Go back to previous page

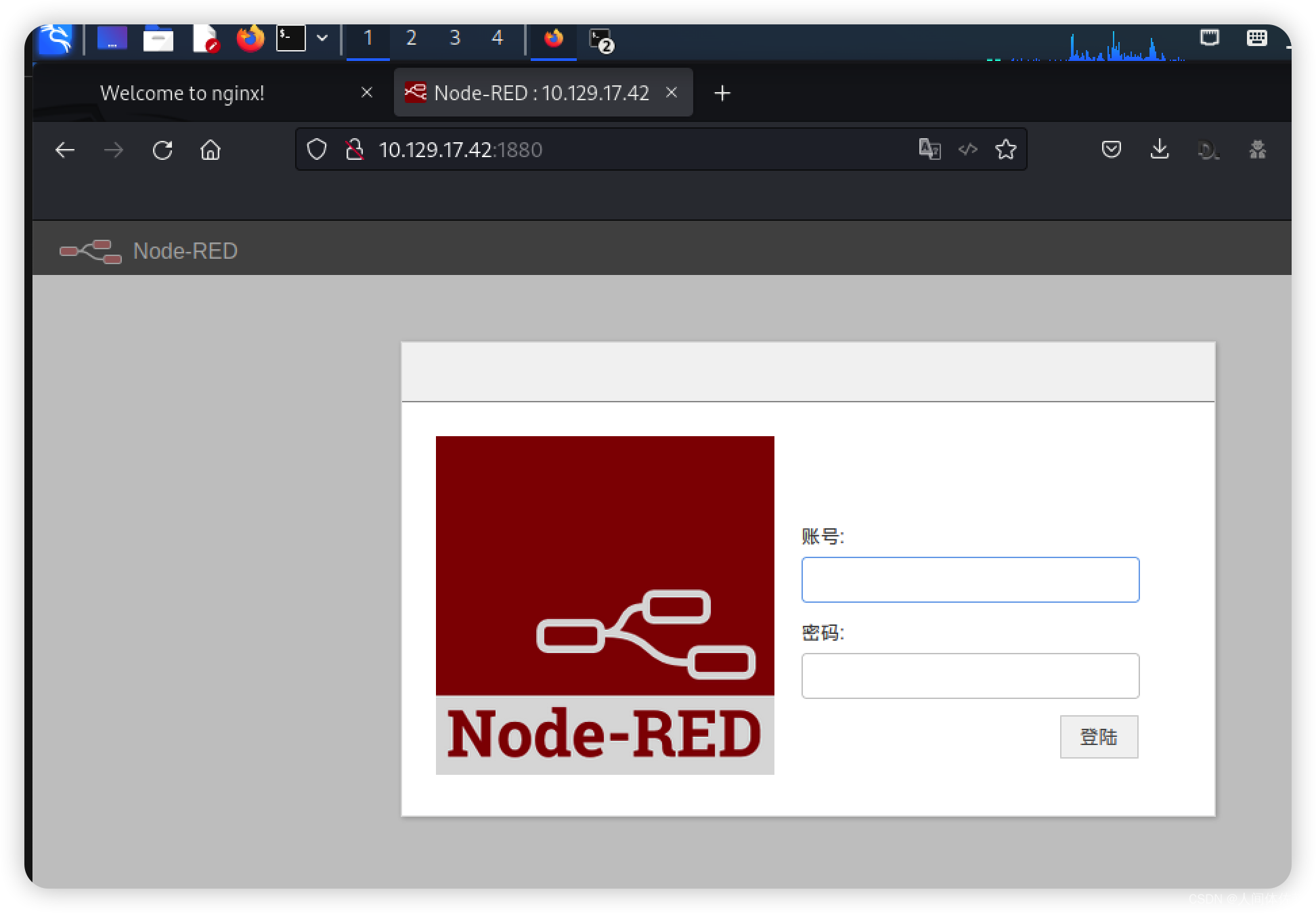65,150
